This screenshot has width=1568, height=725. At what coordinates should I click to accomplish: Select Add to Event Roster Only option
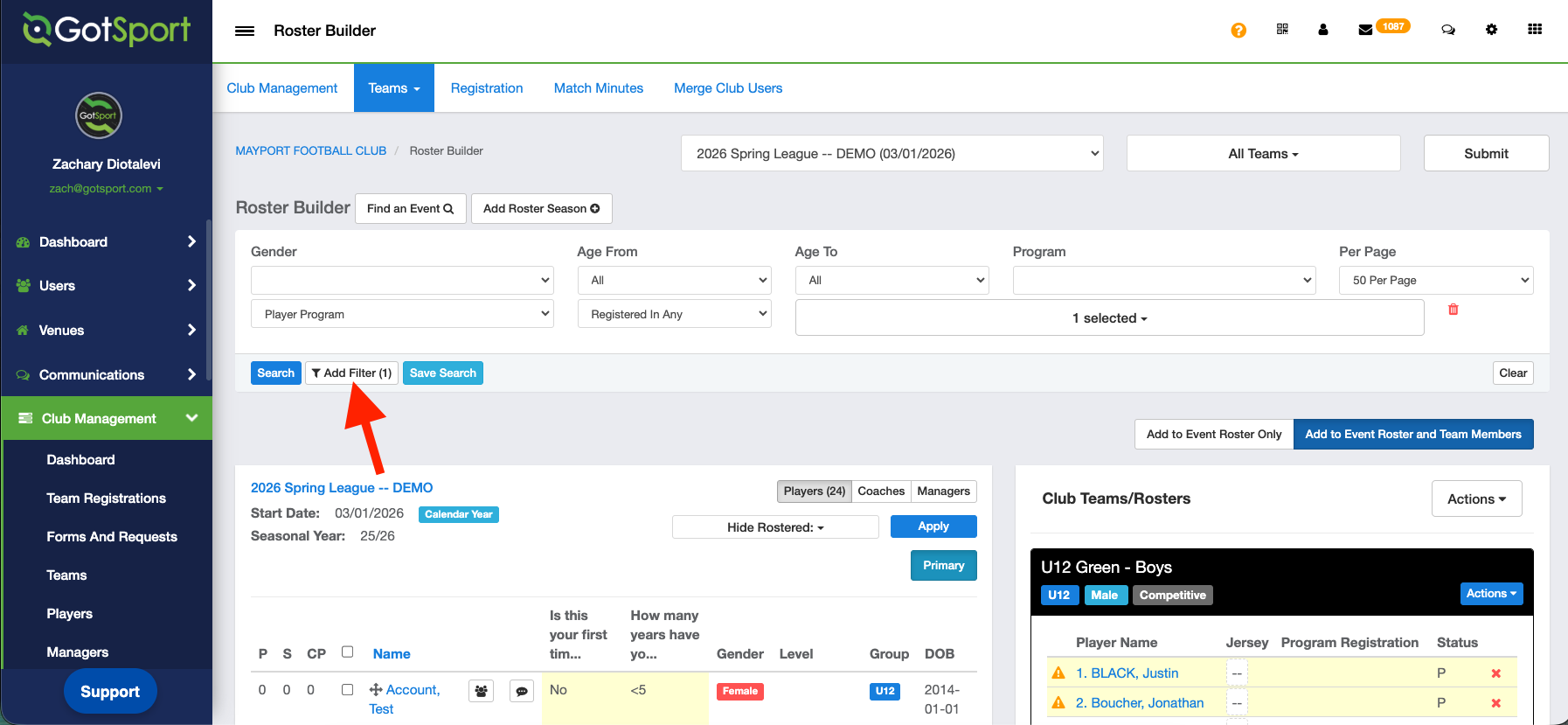point(1213,435)
